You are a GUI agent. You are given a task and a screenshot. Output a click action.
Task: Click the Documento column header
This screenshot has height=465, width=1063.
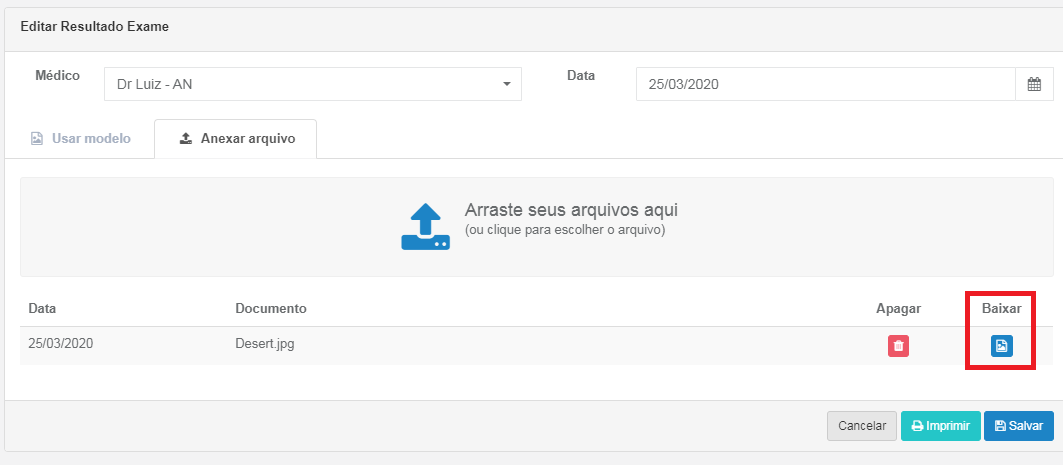point(270,308)
